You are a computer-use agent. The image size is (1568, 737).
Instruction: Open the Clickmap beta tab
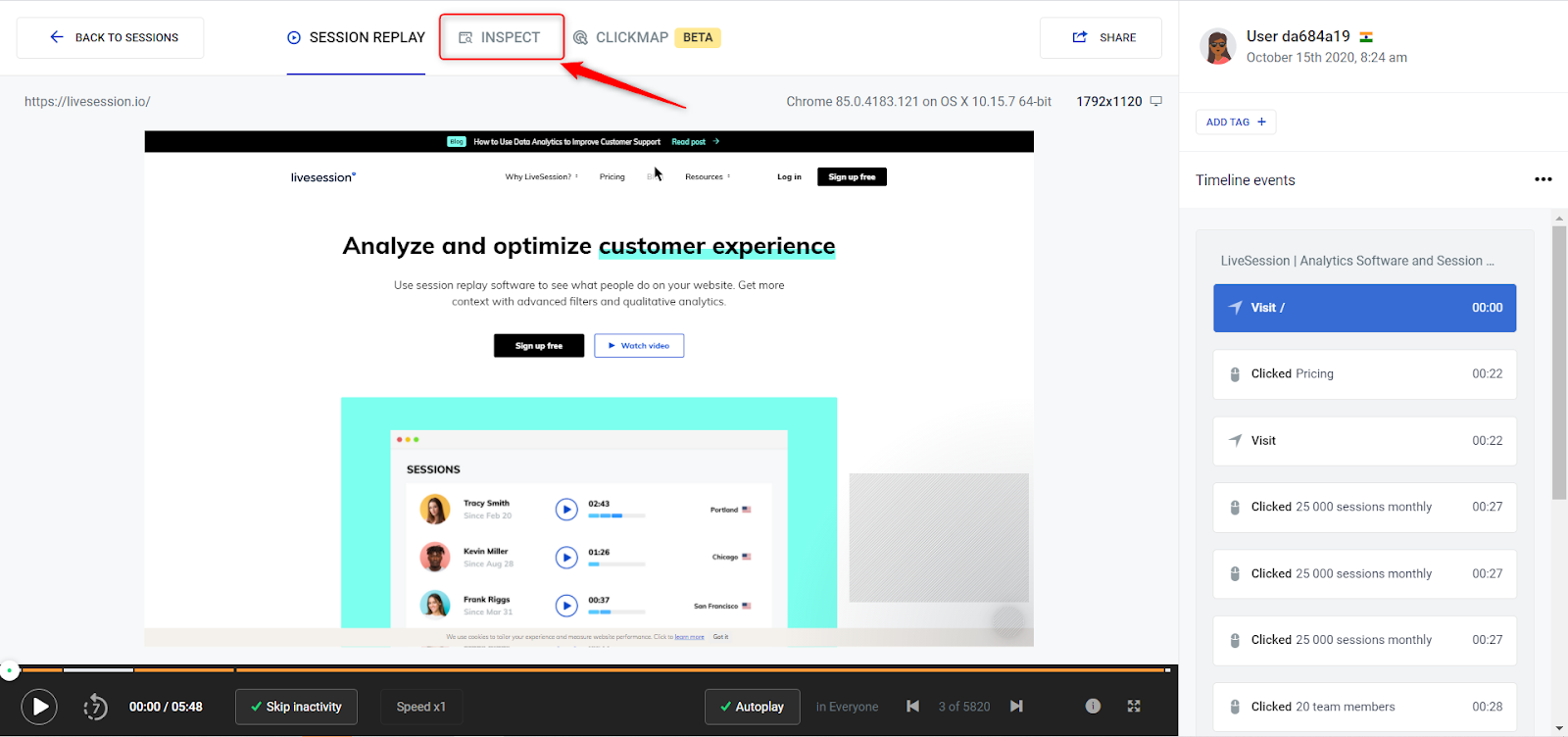click(647, 37)
